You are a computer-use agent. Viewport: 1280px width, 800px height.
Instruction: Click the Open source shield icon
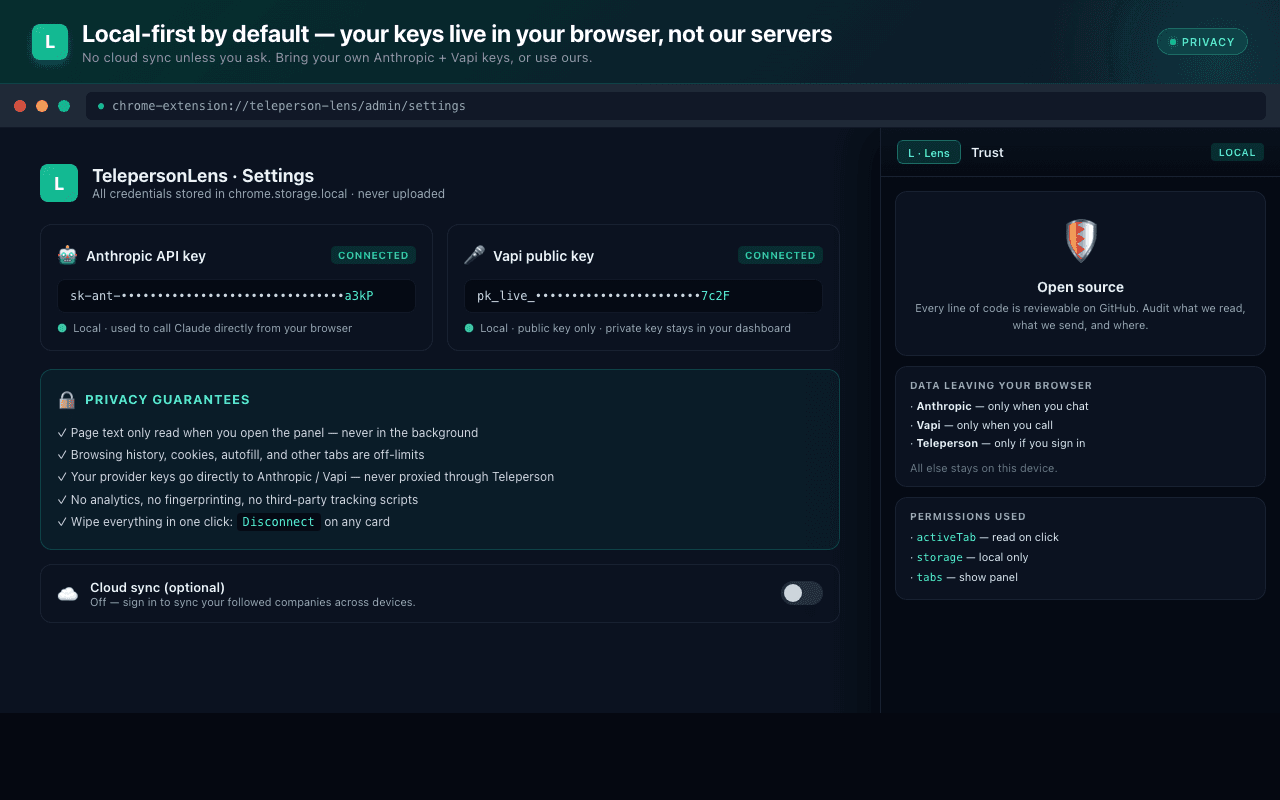pyautogui.click(x=1080, y=241)
